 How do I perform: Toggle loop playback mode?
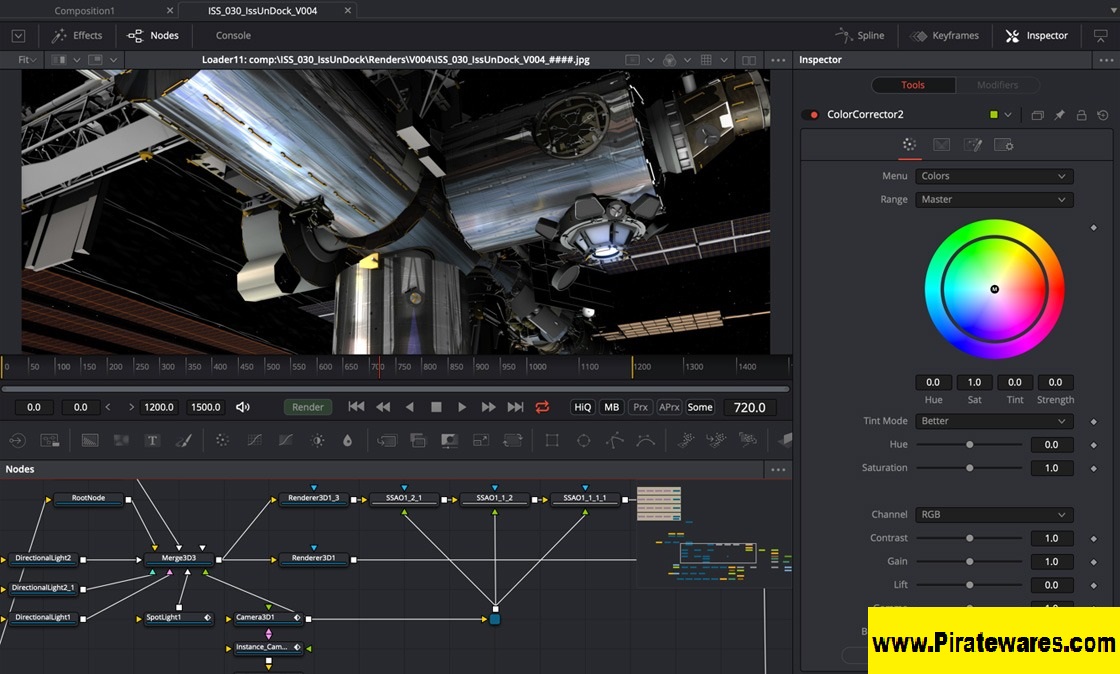542,407
